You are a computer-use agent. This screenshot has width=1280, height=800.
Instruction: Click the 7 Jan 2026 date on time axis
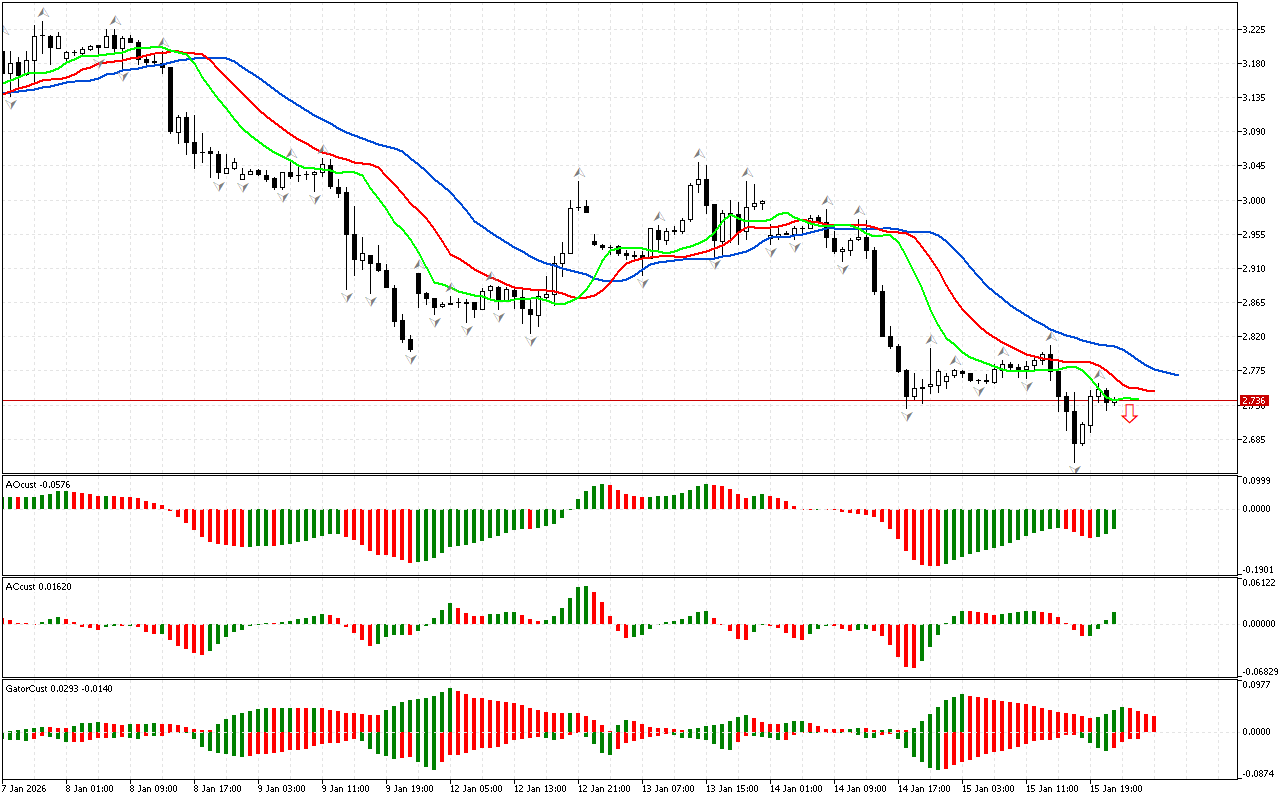[x=24, y=789]
